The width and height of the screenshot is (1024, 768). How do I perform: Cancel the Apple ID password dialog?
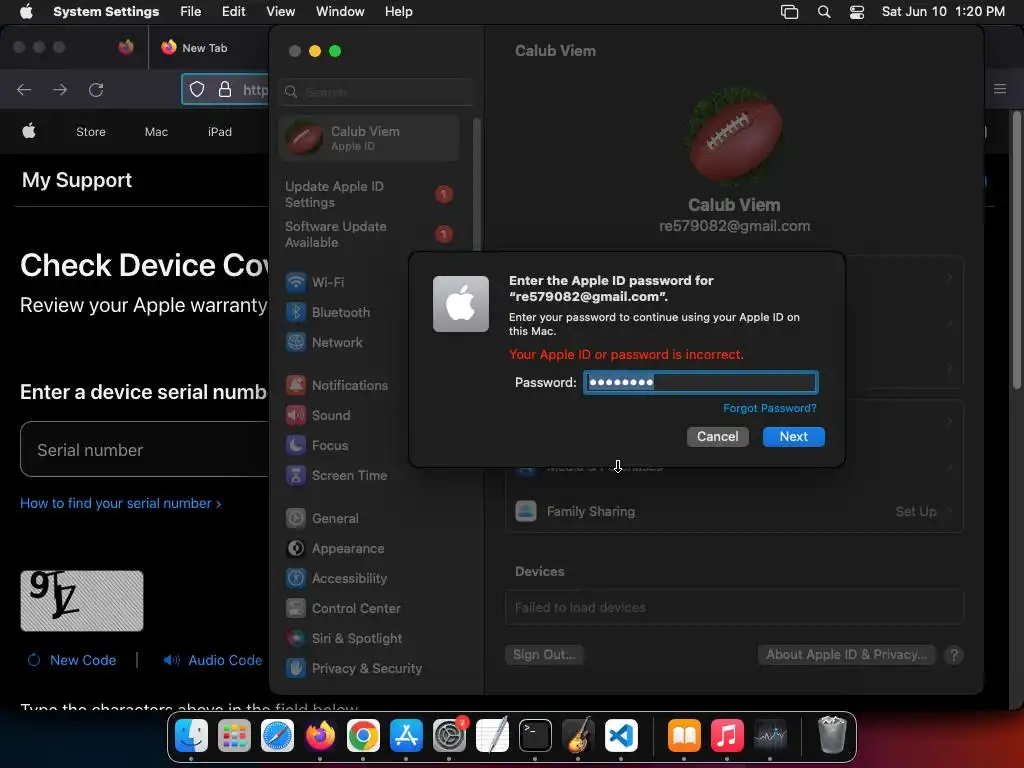(717, 436)
